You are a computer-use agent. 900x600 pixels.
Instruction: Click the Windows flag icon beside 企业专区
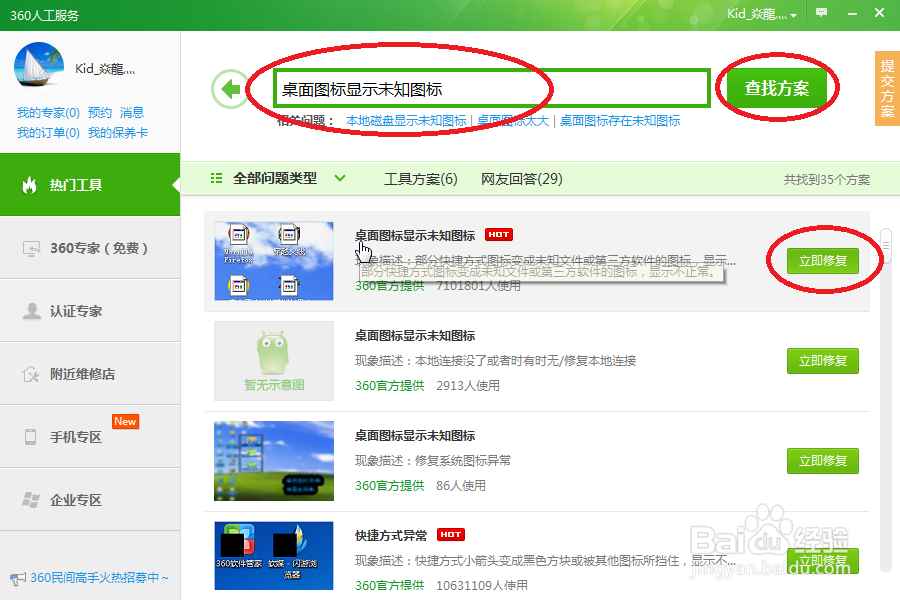[x=30, y=500]
